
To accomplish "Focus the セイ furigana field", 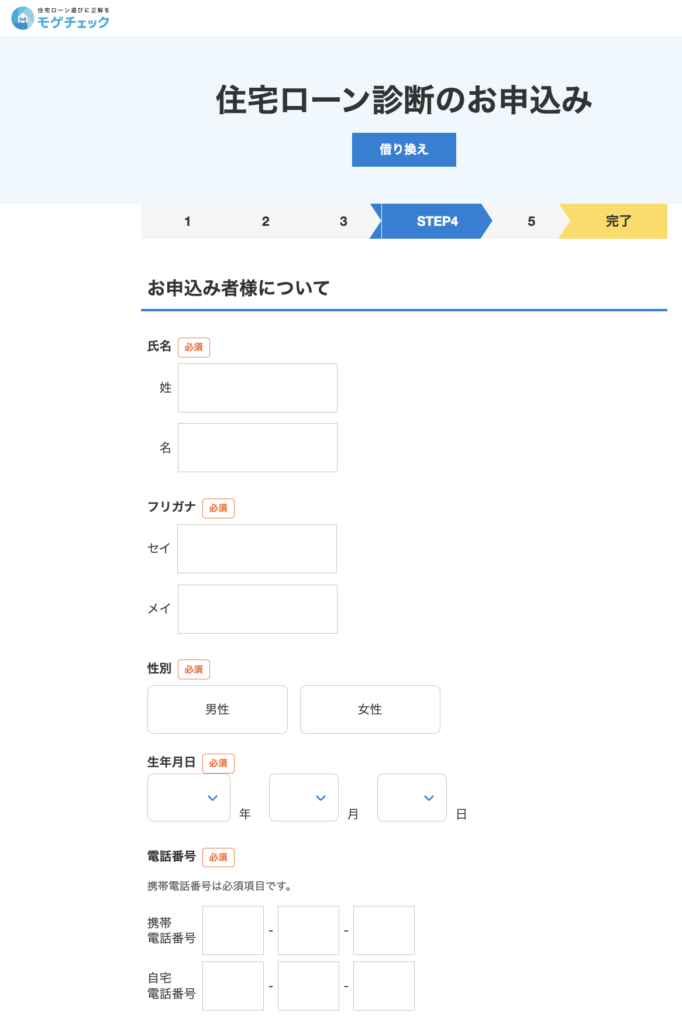I will (257, 549).
